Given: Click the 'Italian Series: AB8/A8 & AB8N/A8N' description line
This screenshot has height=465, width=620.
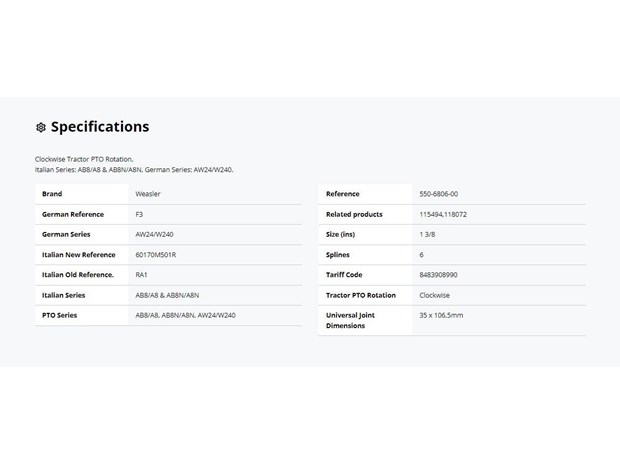Looking at the screenshot, I should [134, 170].
